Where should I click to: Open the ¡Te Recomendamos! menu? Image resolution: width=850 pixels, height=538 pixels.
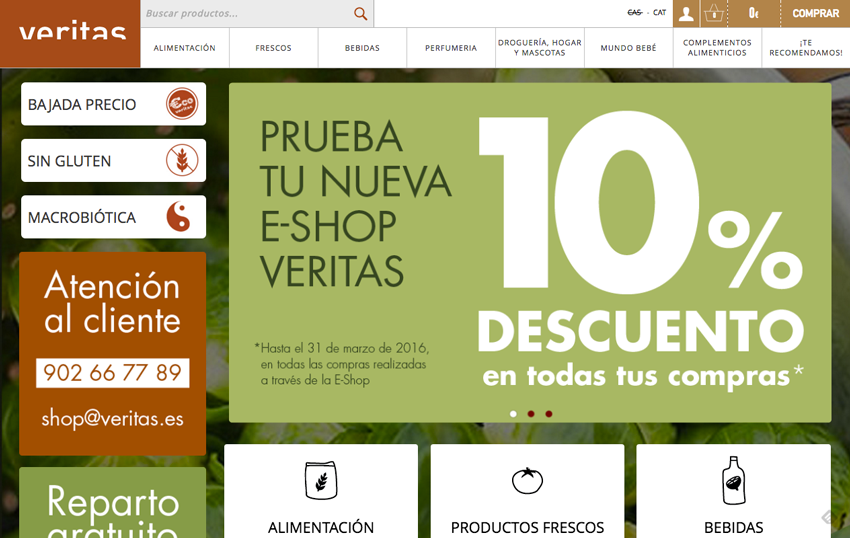click(806, 48)
